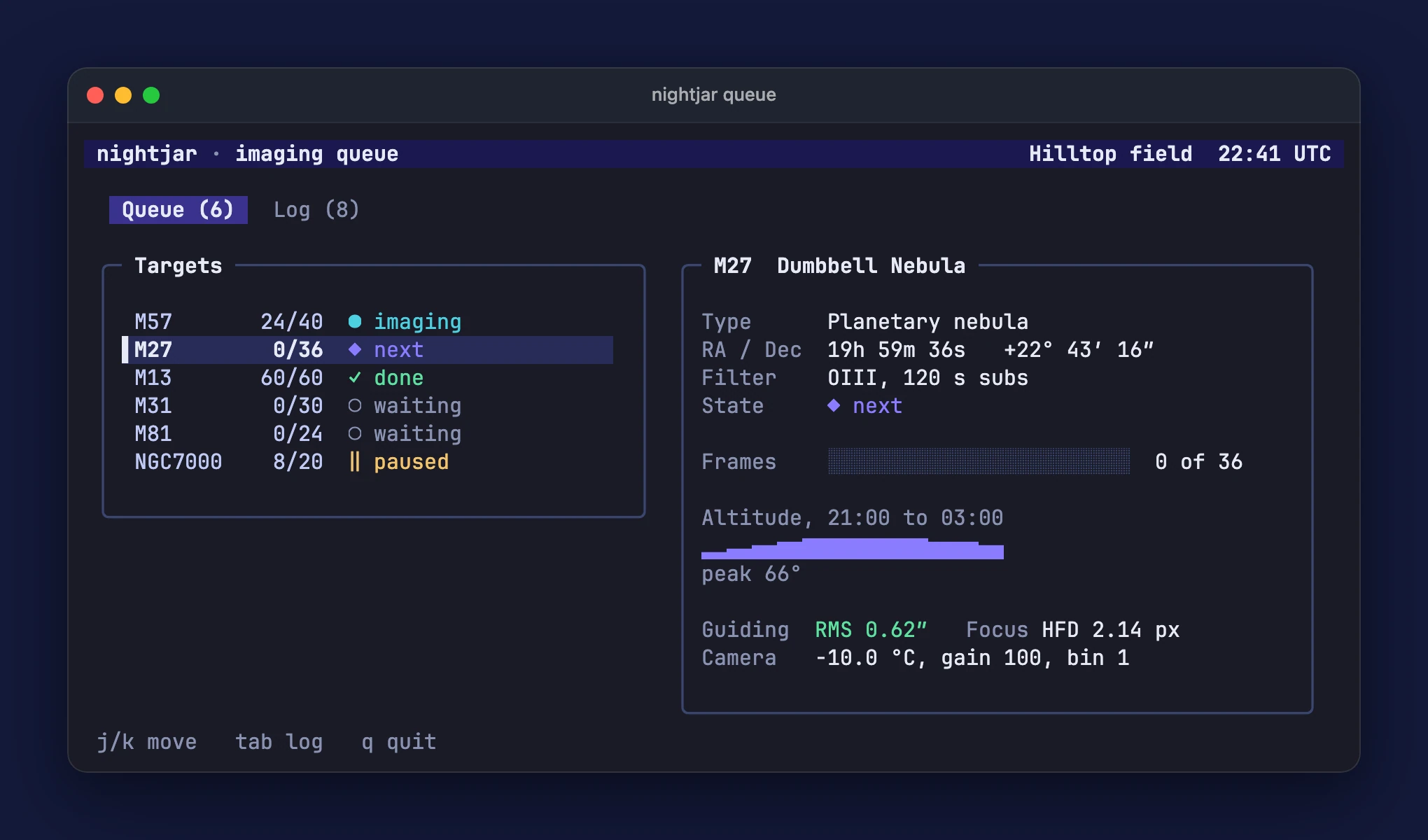Click the 'Planetary nebula' type value
1428x840 pixels.
click(x=928, y=322)
